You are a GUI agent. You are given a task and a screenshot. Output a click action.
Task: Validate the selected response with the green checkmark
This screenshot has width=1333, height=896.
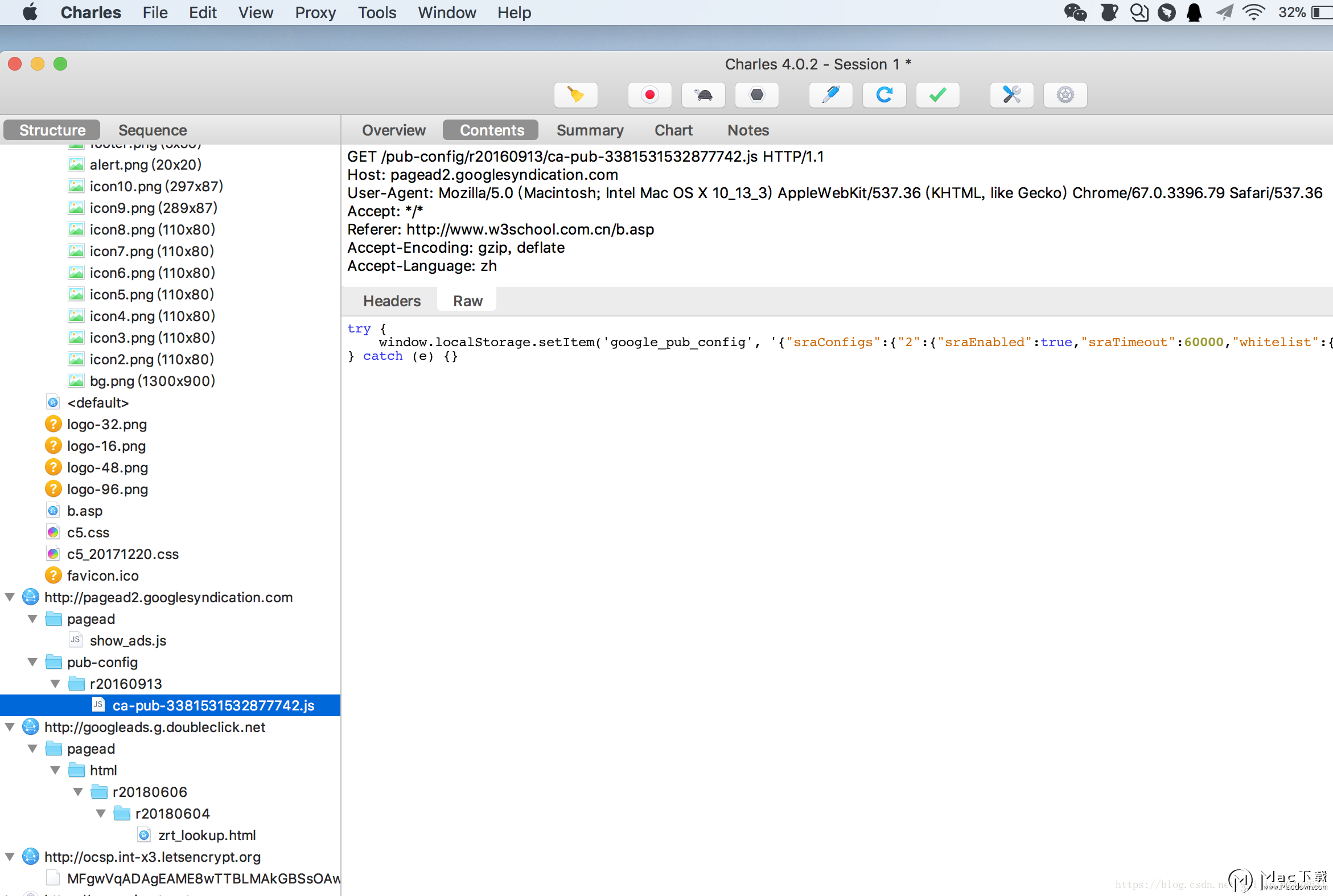coord(937,95)
